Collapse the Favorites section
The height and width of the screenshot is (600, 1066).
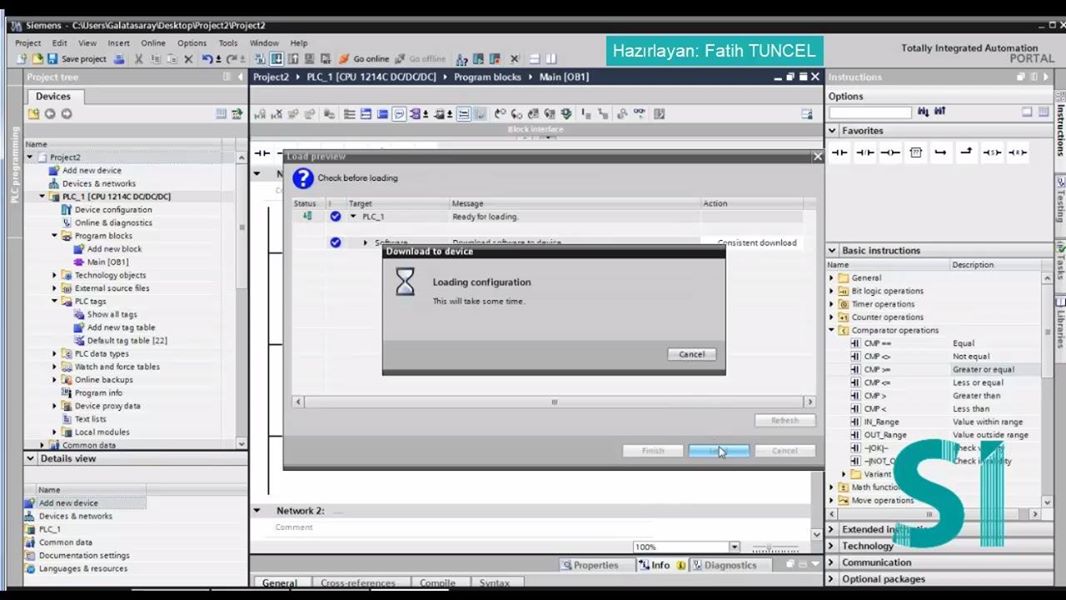point(833,130)
